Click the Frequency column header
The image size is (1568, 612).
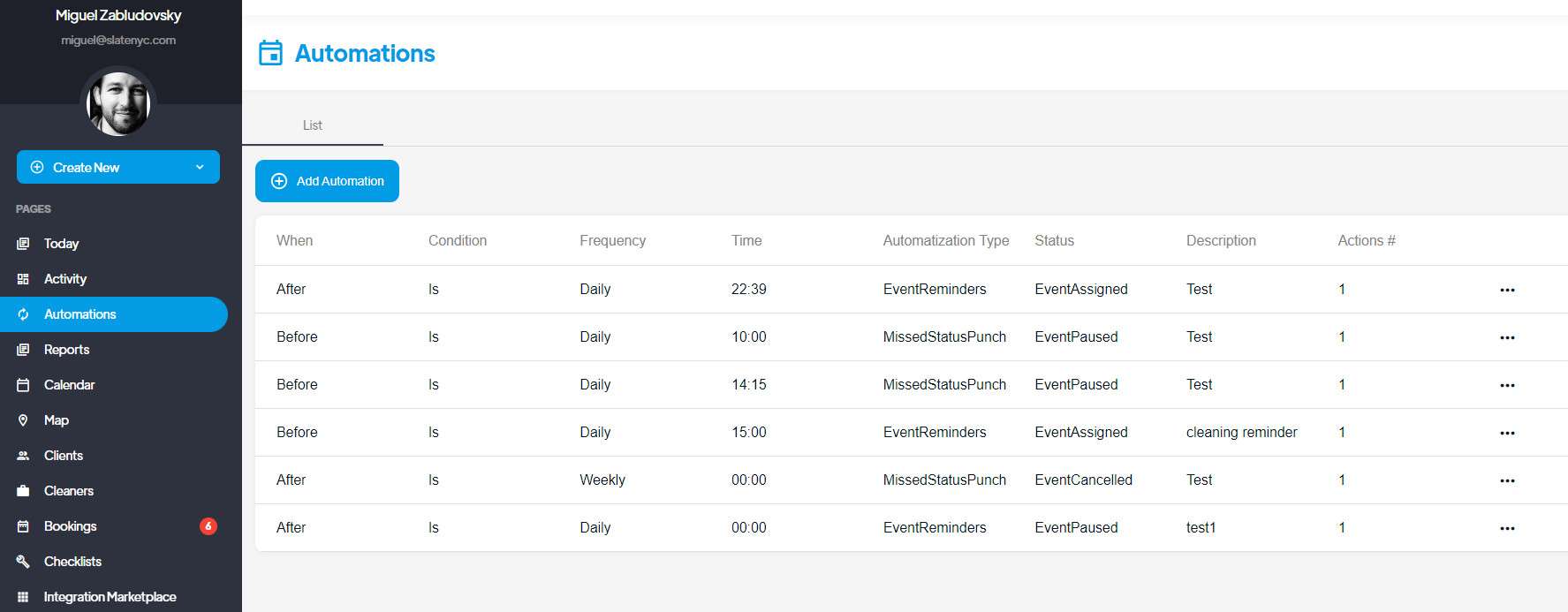[x=612, y=240]
